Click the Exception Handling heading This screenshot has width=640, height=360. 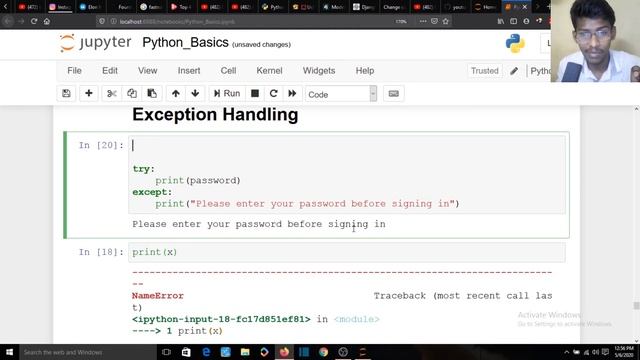(x=215, y=114)
